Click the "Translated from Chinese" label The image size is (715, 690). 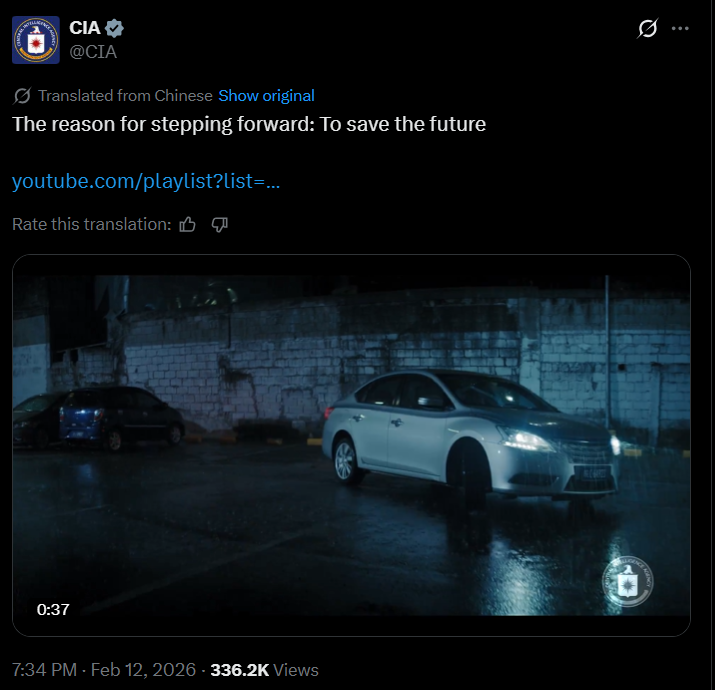click(125, 96)
